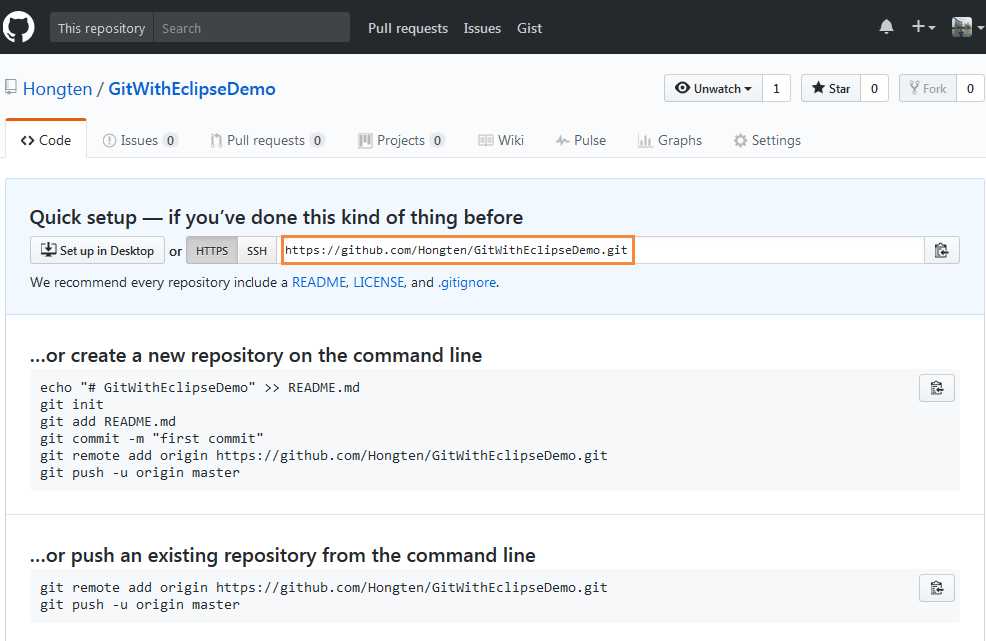Image resolution: width=986 pixels, height=641 pixels.
Task: Switch to the Code tab
Action: point(46,140)
